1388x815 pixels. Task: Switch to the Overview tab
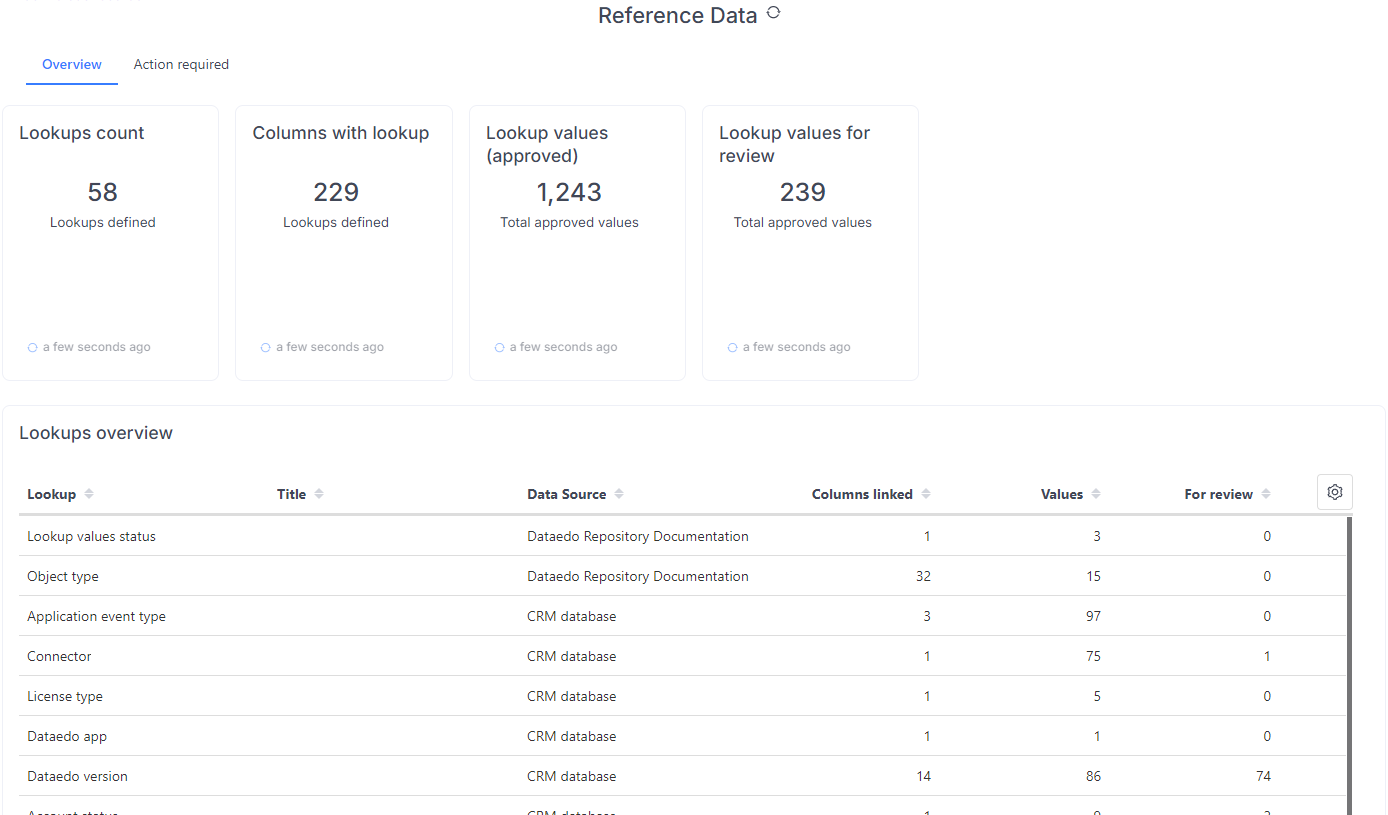[72, 64]
